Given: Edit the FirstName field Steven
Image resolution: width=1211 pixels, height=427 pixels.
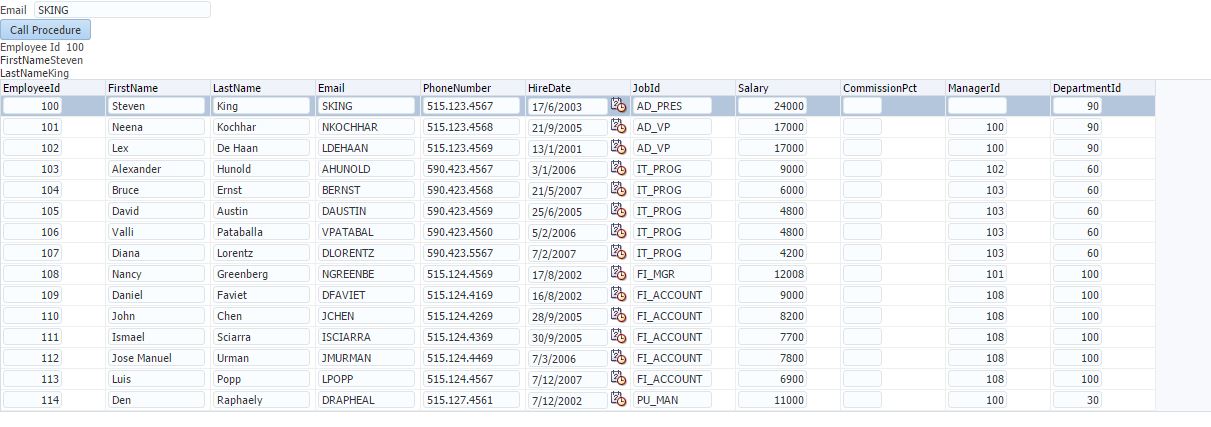Looking at the screenshot, I should point(156,105).
